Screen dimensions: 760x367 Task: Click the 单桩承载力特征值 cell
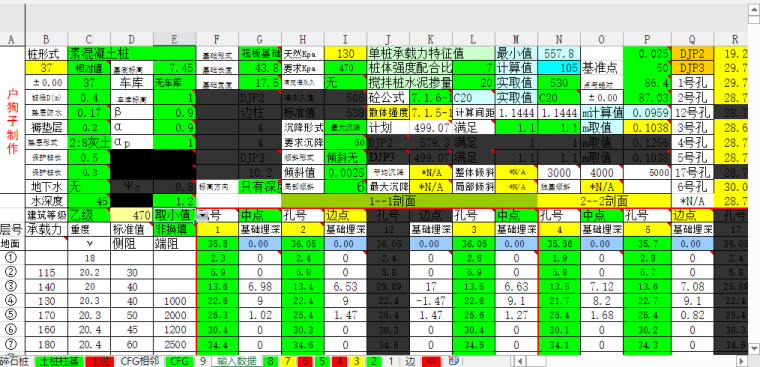pos(431,53)
